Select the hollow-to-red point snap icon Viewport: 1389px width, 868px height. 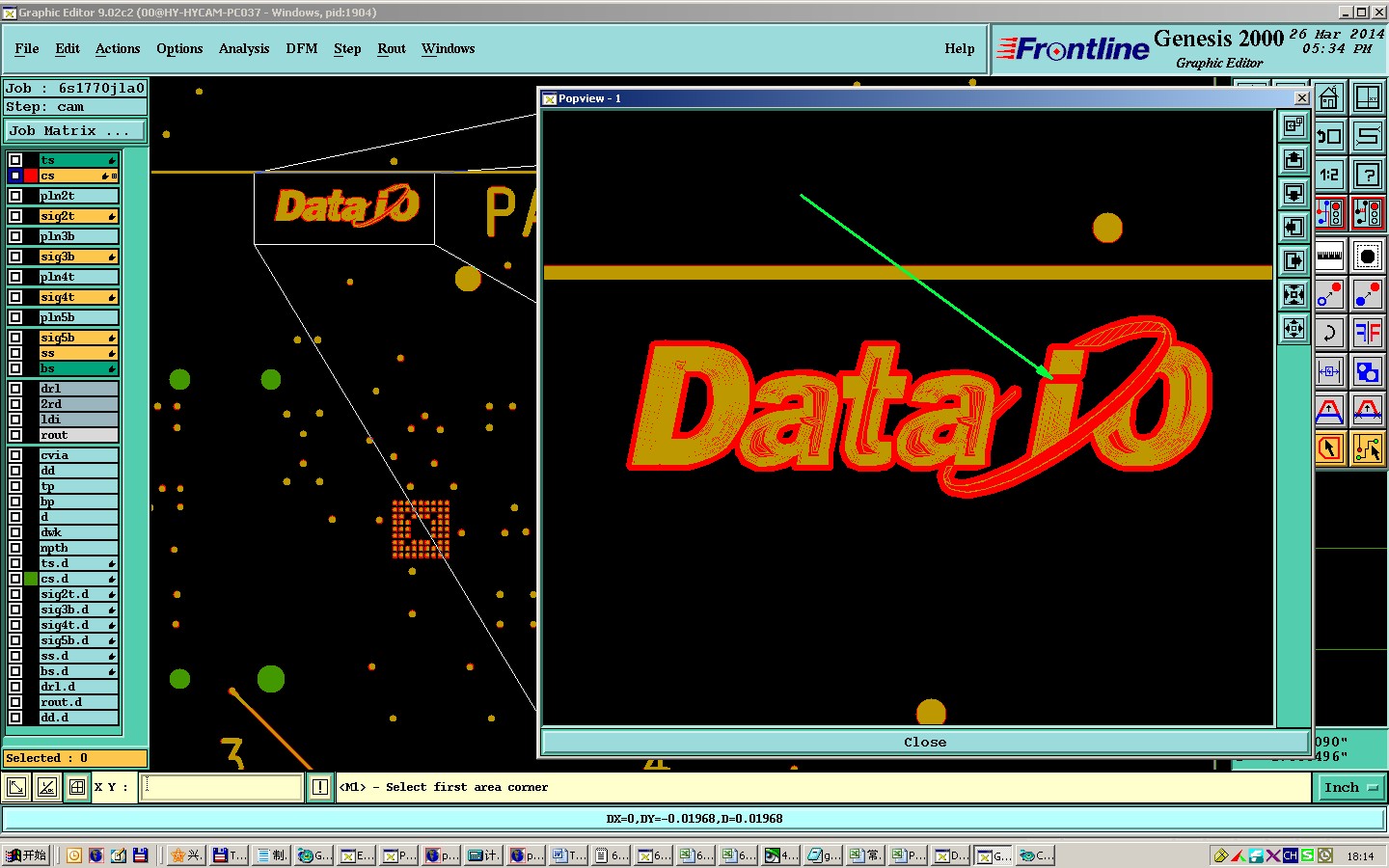(1329, 294)
